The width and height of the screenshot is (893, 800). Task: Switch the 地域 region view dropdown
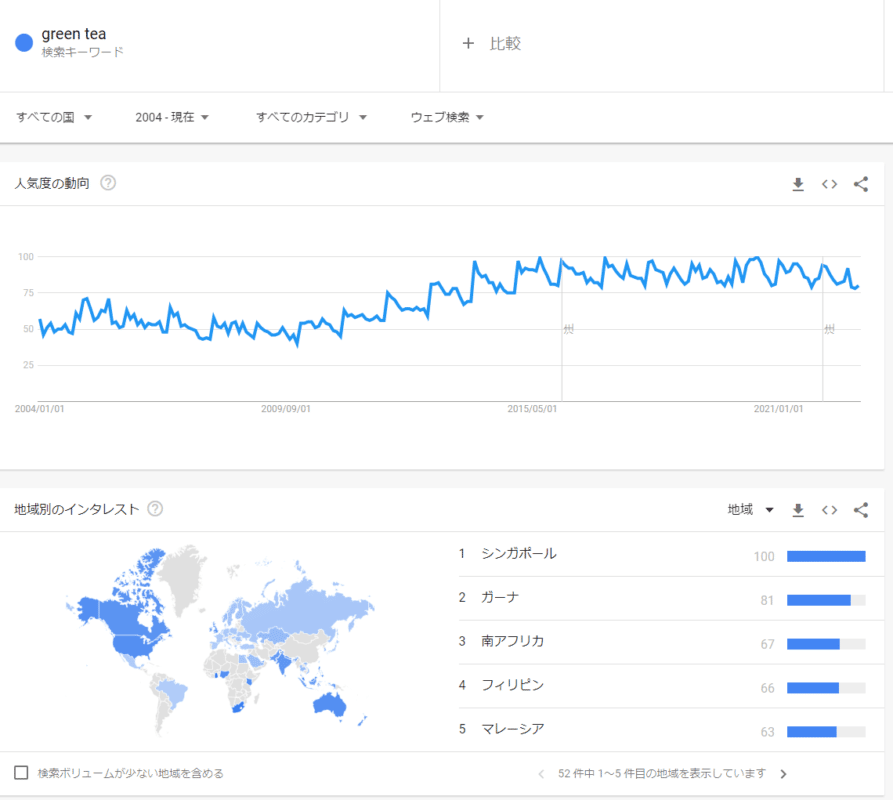click(751, 510)
